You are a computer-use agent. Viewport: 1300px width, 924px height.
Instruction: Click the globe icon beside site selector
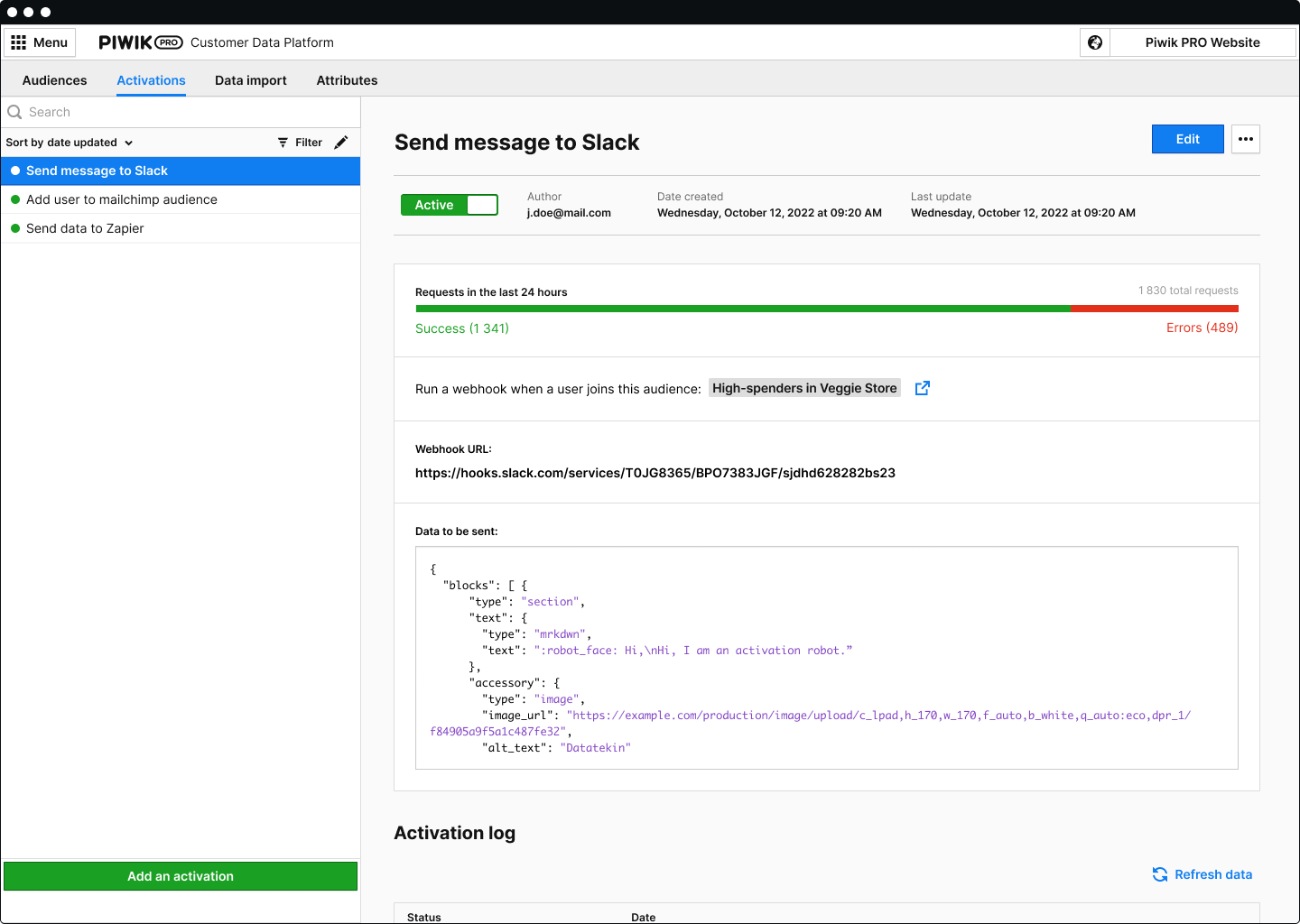[1095, 42]
